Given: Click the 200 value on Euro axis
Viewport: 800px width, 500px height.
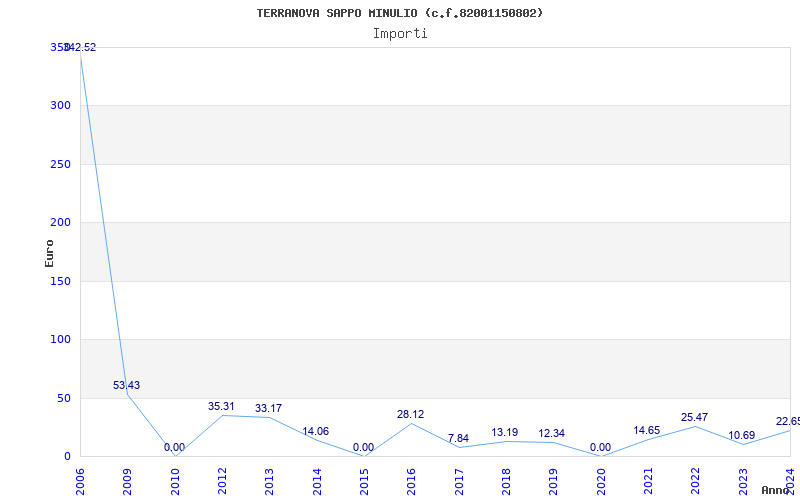Looking at the screenshot, I should pos(60,222).
